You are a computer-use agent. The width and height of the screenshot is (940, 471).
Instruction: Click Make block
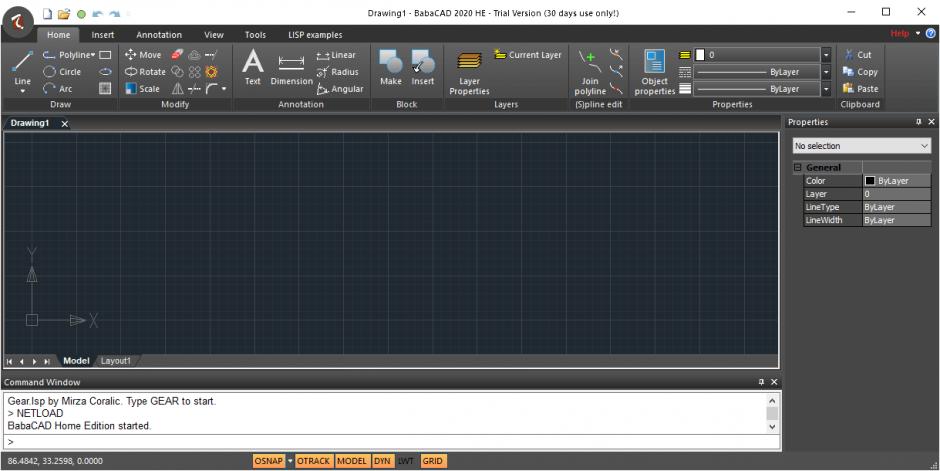click(390, 67)
